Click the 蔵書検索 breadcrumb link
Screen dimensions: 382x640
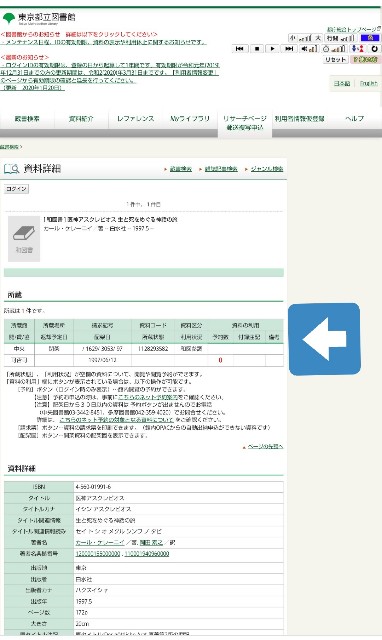click(10, 147)
